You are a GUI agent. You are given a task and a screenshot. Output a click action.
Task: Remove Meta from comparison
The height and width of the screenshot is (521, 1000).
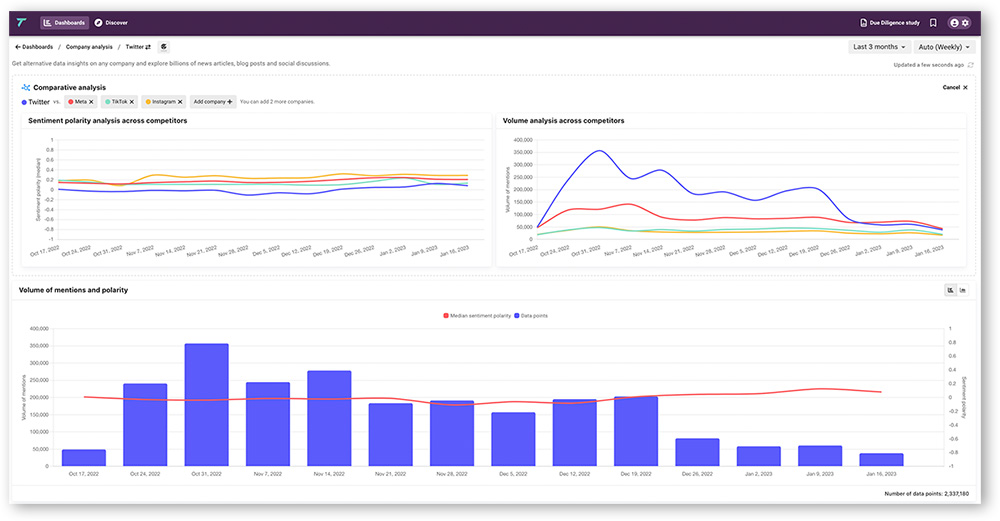(x=91, y=102)
